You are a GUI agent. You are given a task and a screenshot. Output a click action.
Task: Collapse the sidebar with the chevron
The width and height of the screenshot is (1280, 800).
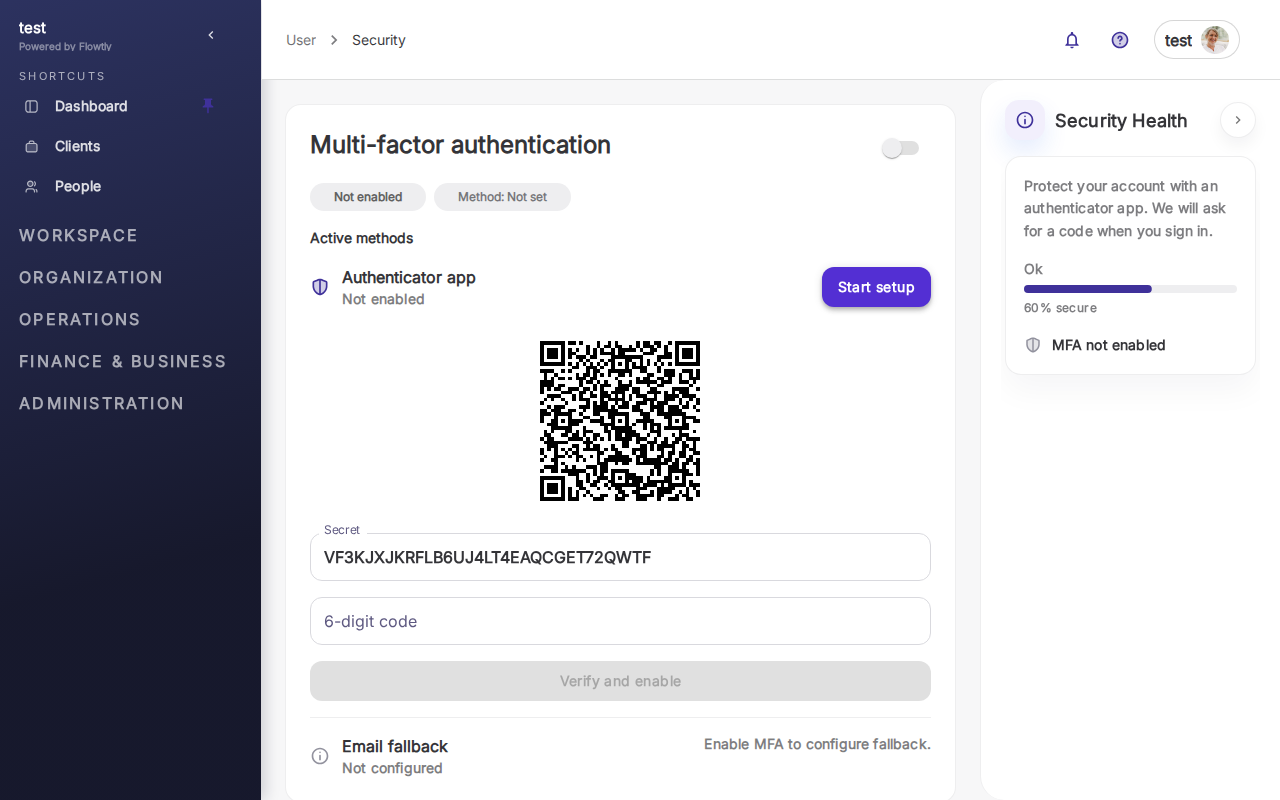(x=211, y=35)
